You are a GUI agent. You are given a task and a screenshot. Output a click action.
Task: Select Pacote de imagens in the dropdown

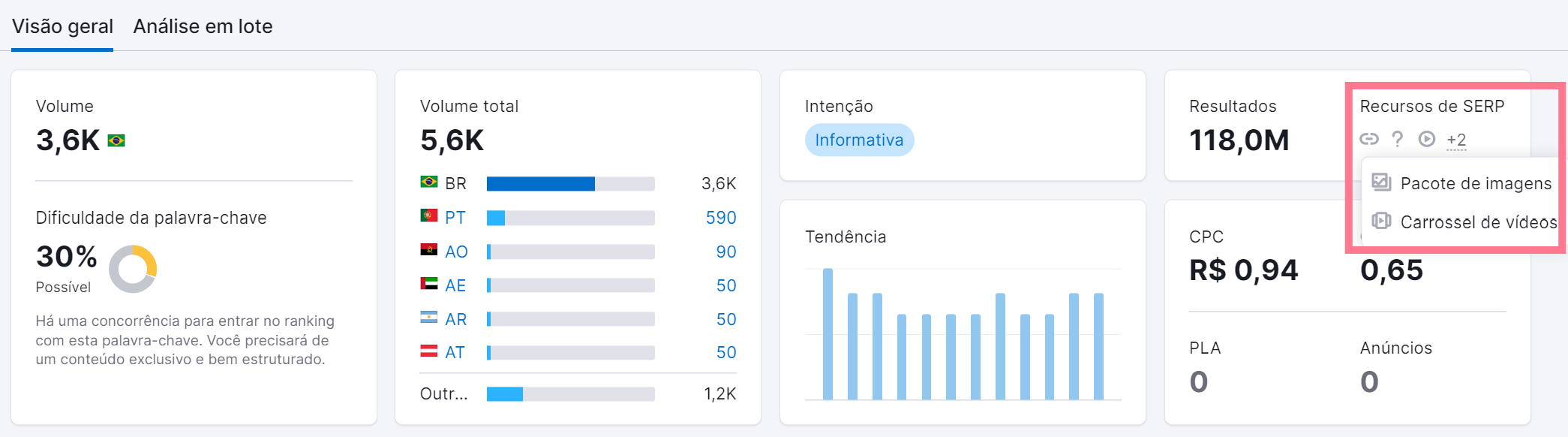(1461, 183)
